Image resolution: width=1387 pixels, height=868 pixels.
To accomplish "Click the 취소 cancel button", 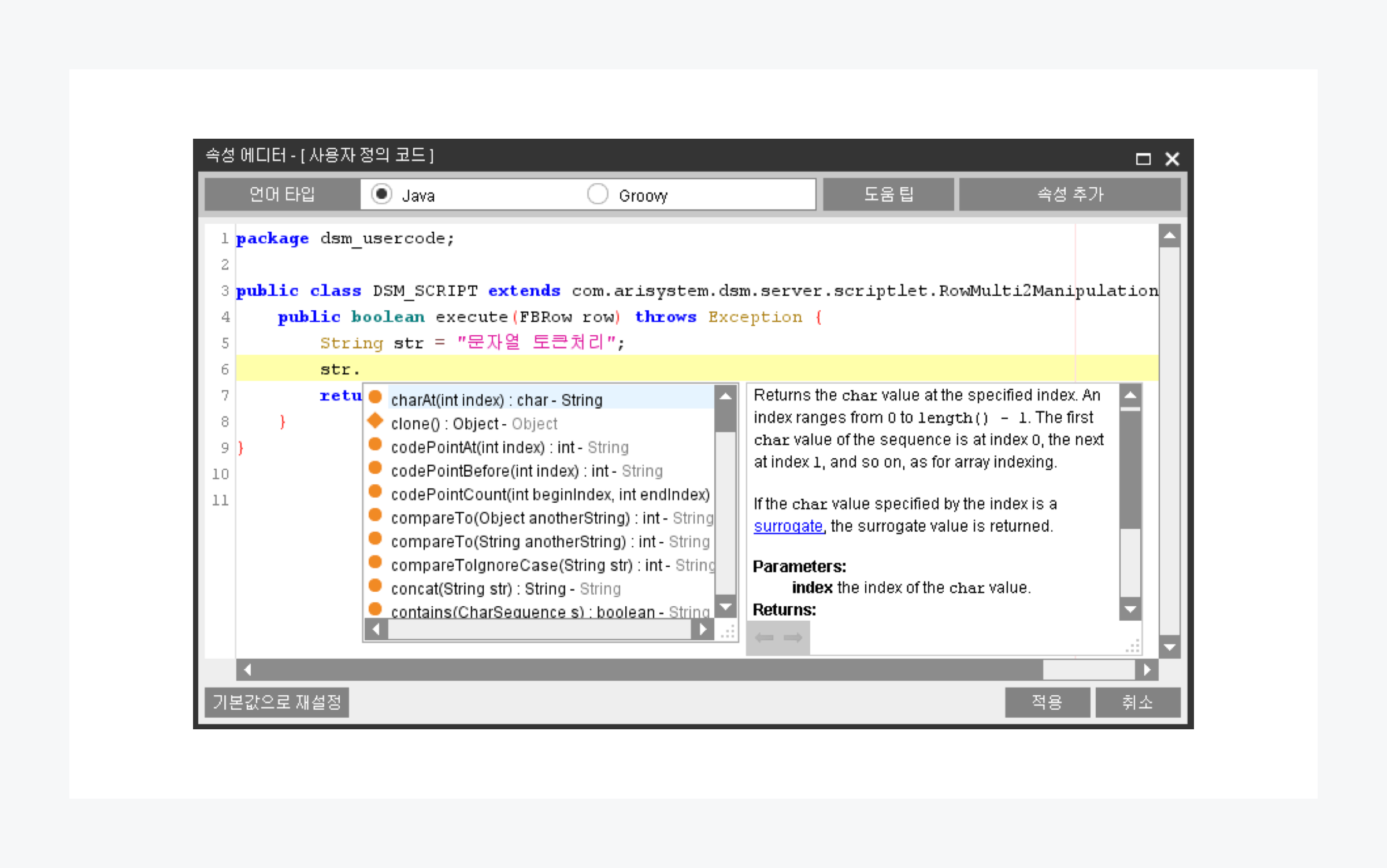I will pyautogui.click(x=1137, y=702).
